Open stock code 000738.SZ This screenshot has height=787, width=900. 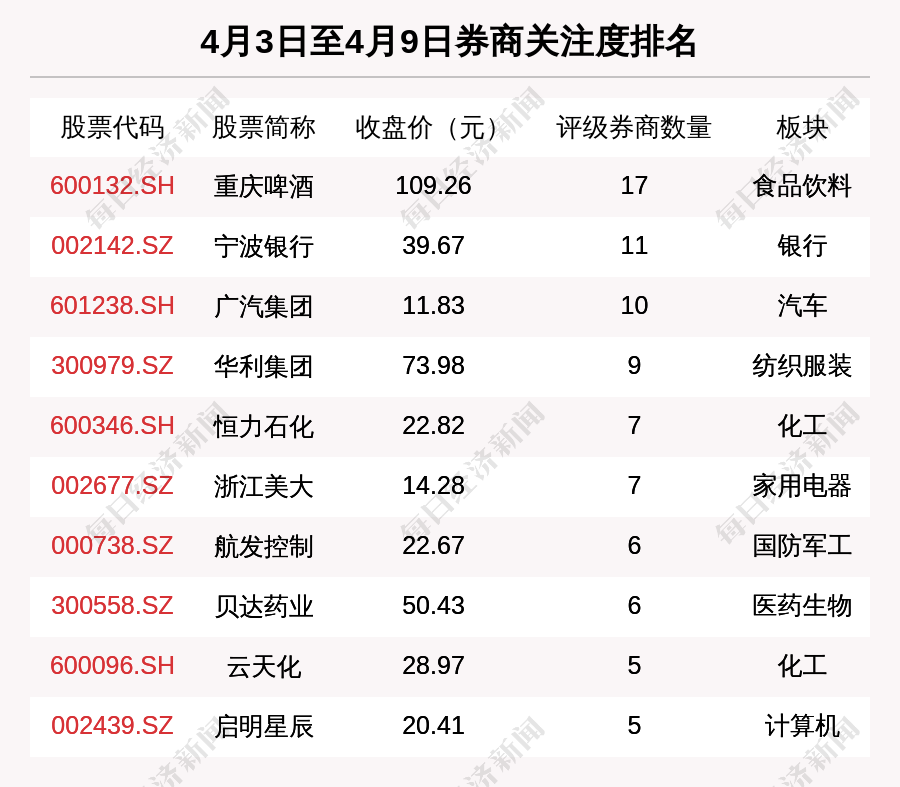pos(112,545)
